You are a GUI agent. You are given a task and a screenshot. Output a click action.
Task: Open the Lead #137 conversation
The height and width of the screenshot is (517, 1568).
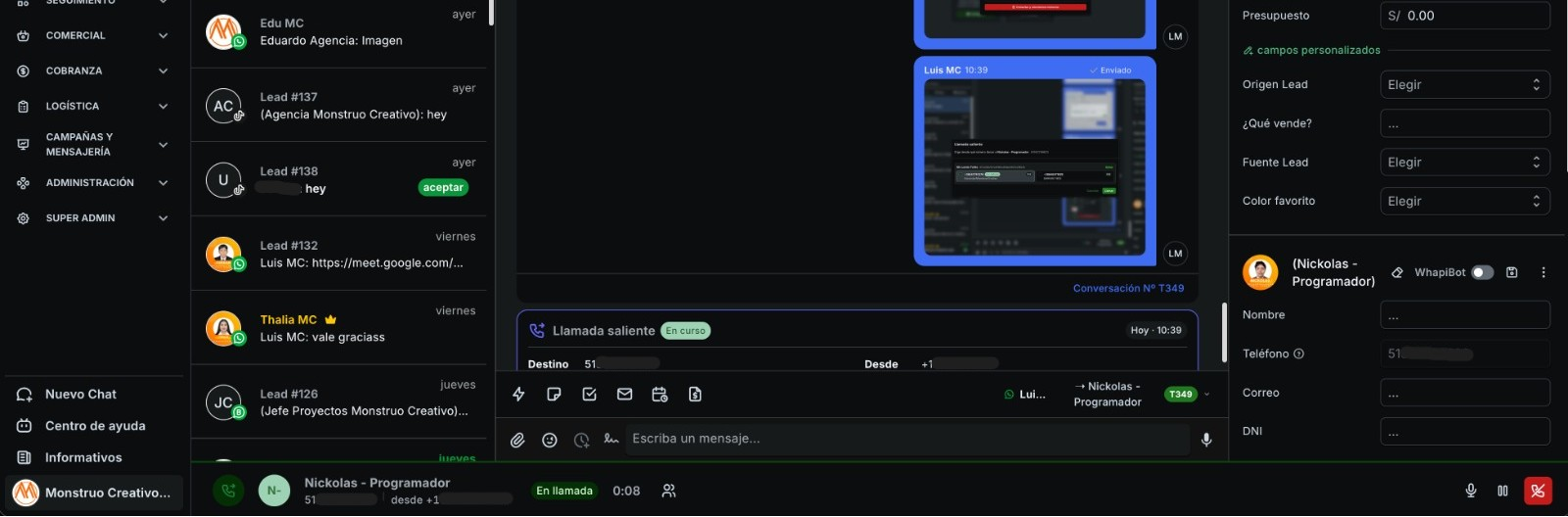click(x=338, y=105)
